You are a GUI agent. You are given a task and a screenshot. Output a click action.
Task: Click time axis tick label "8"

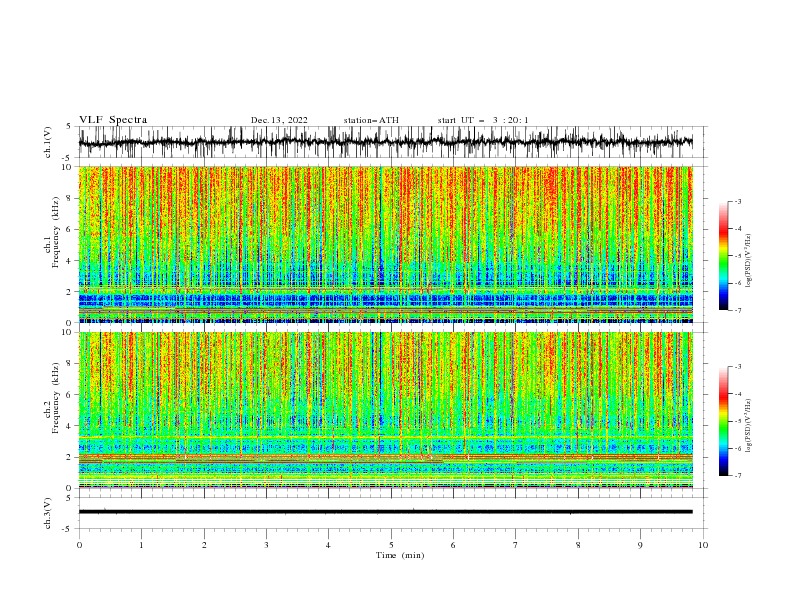click(578, 545)
